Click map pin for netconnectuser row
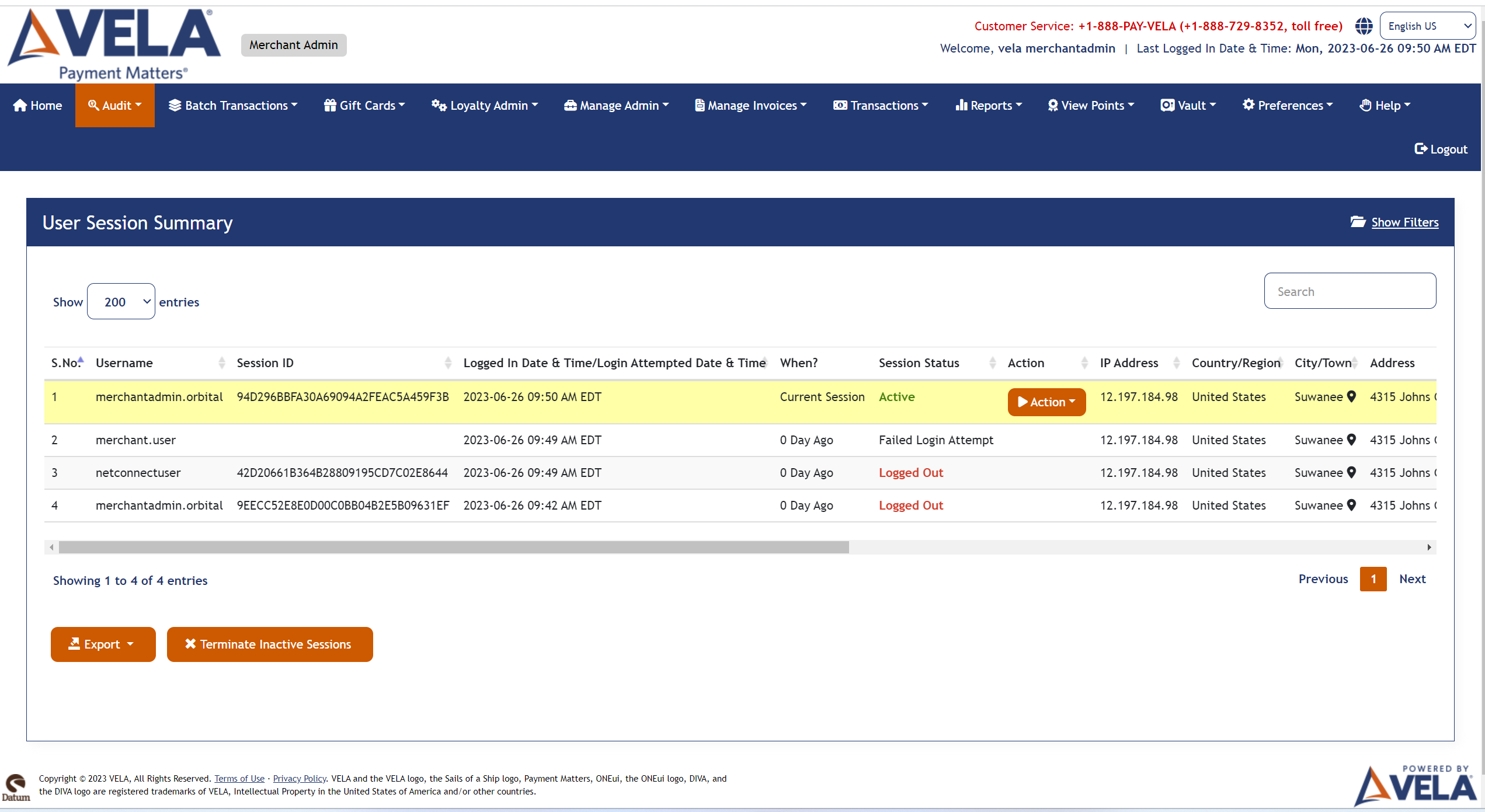1485x812 pixels. [1351, 472]
